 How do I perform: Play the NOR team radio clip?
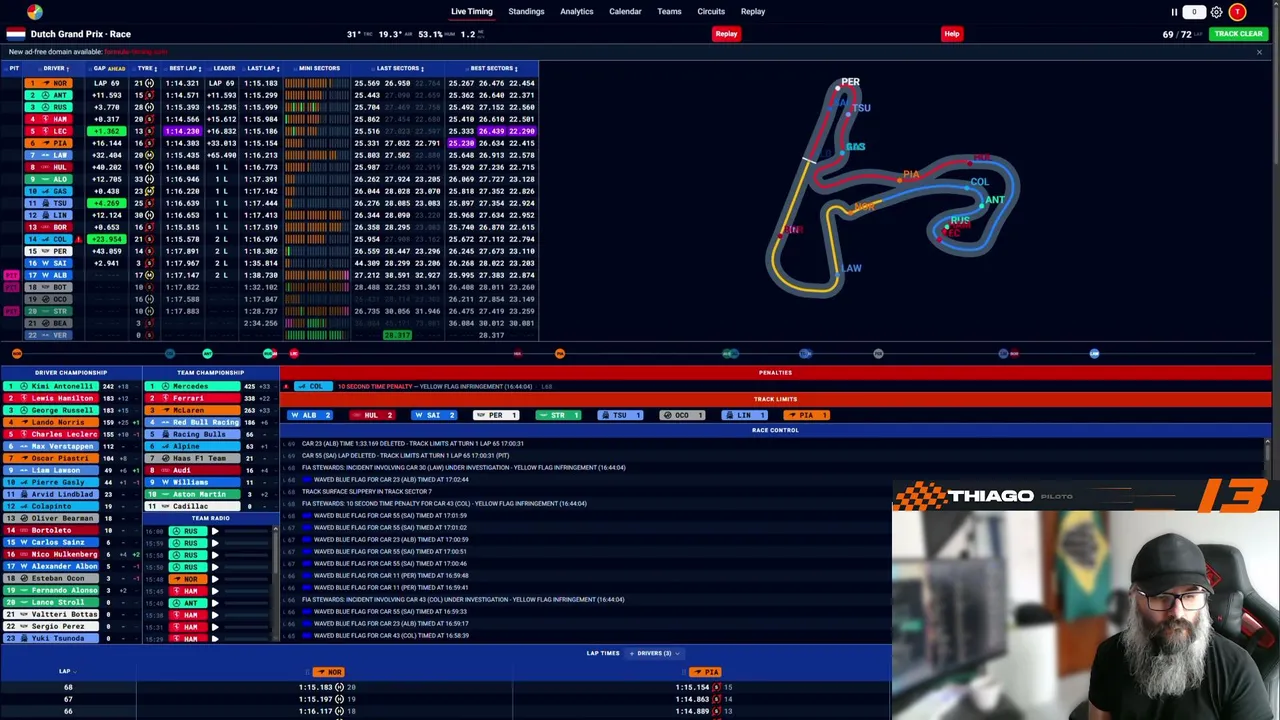click(x=215, y=579)
